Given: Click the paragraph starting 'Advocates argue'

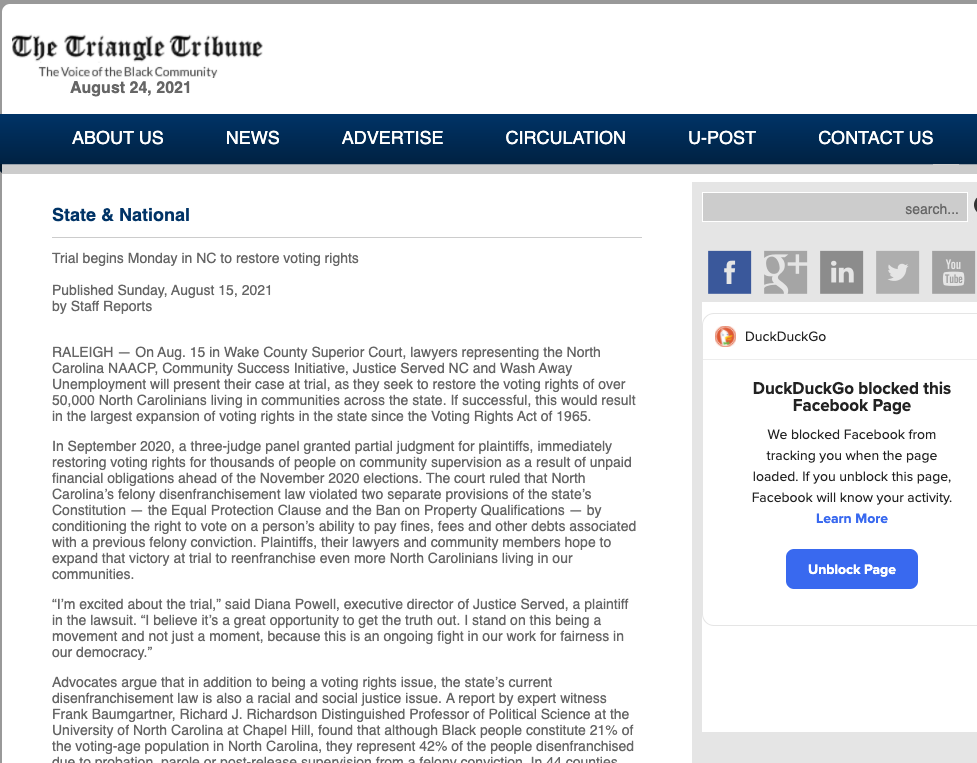Looking at the screenshot, I should (343, 721).
